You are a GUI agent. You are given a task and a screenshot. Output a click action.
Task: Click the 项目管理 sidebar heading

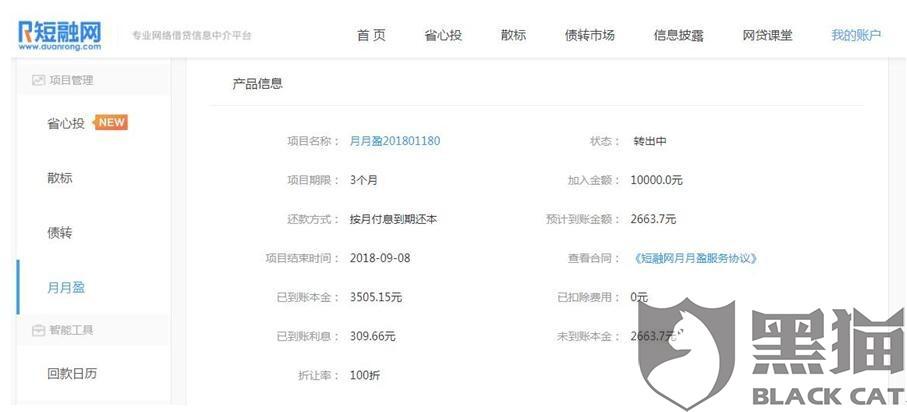coord(71,80)
